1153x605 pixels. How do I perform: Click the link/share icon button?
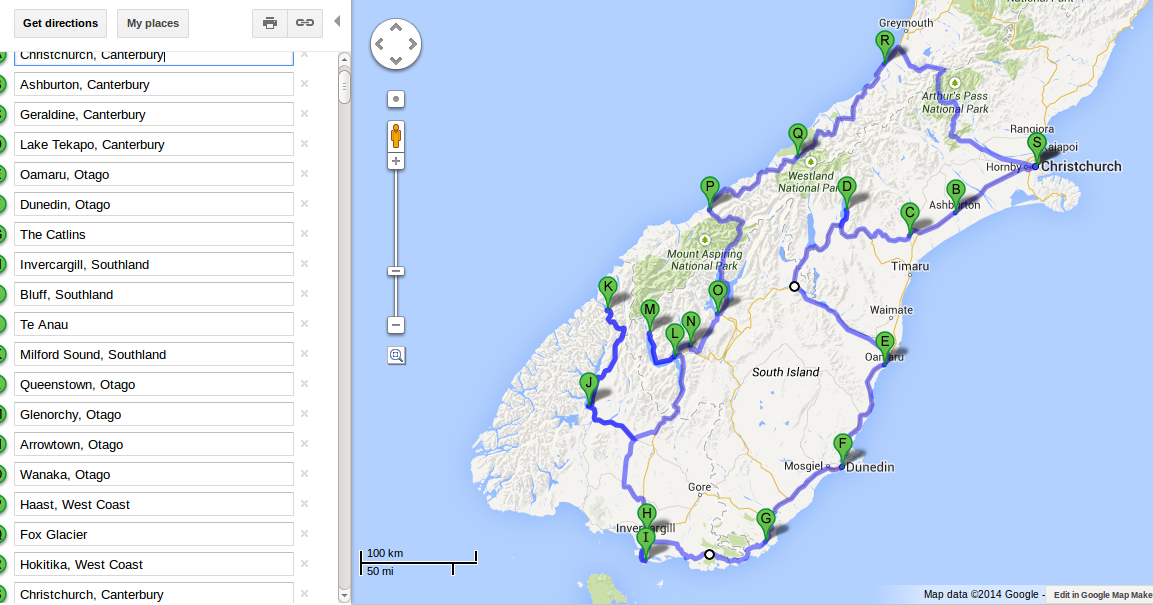pos(305,23)
